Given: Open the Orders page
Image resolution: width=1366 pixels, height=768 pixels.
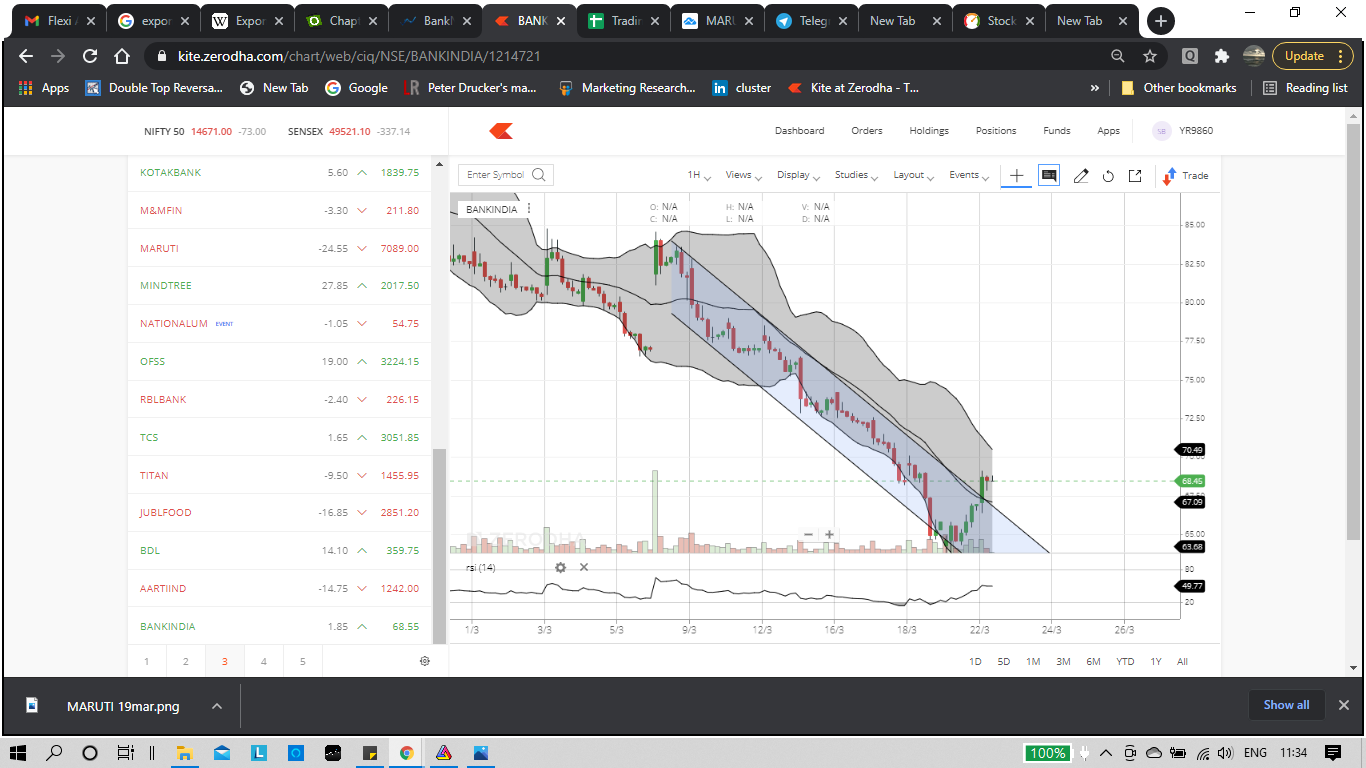Looking at the screenshot, I should pos(867,131).
